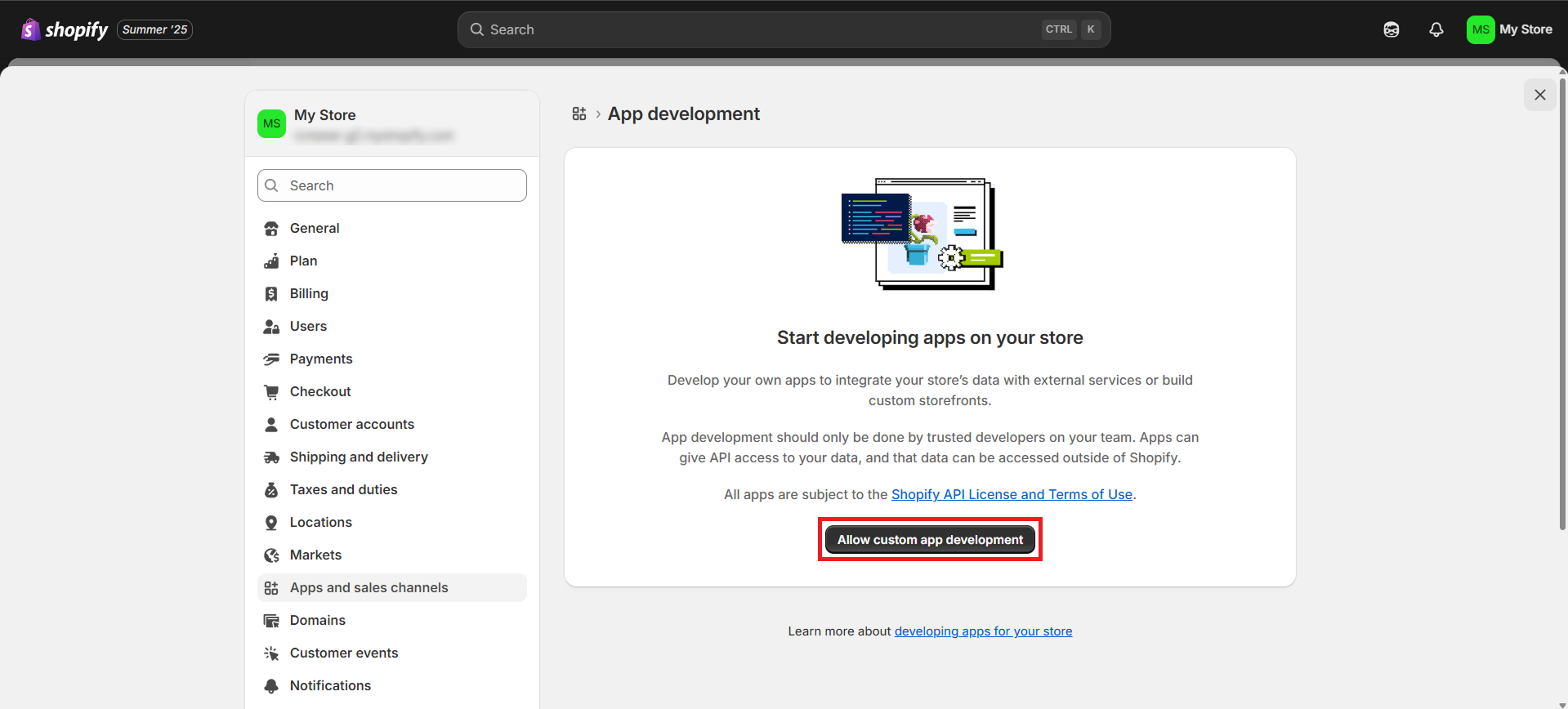The image size is (1568, 709).
Task: Open the Payments settings text label
Action: coord(321,359)
